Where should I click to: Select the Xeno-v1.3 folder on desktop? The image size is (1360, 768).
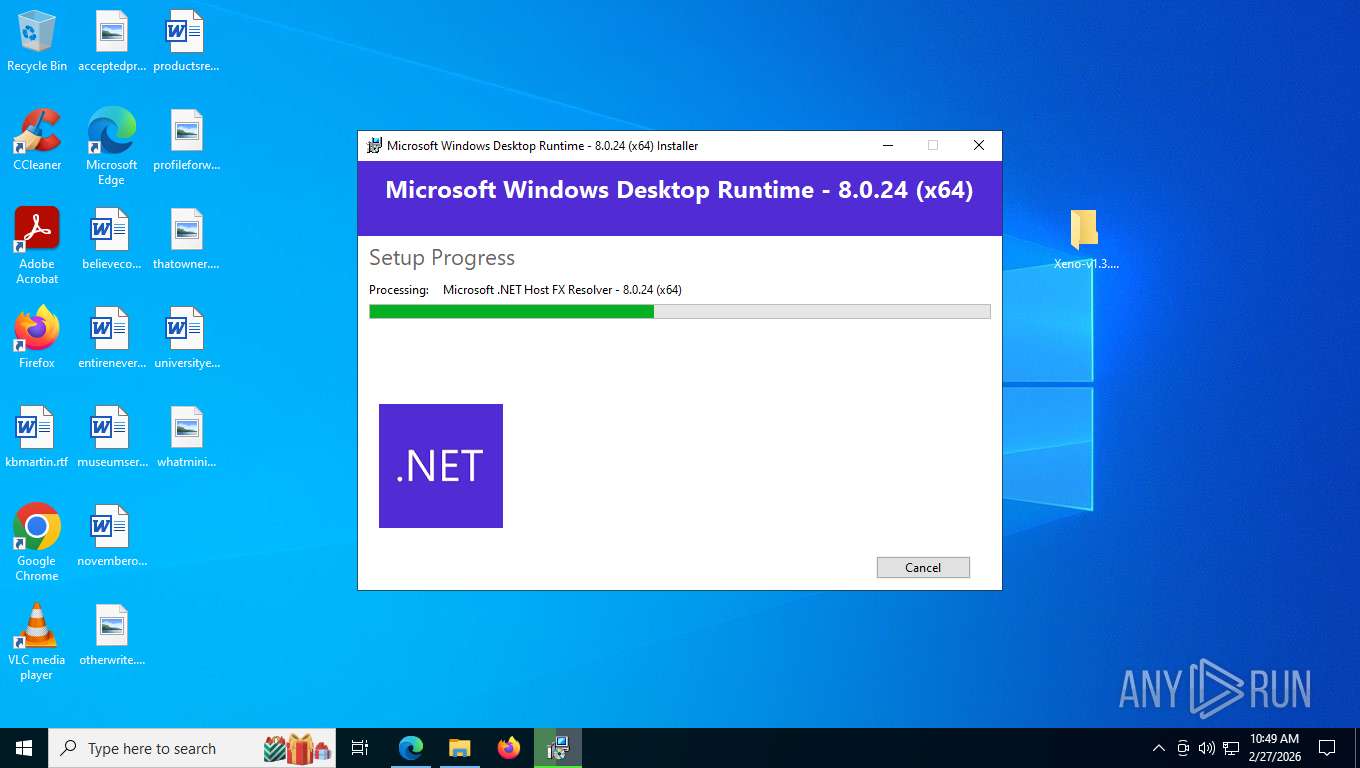coord(1085,239)
